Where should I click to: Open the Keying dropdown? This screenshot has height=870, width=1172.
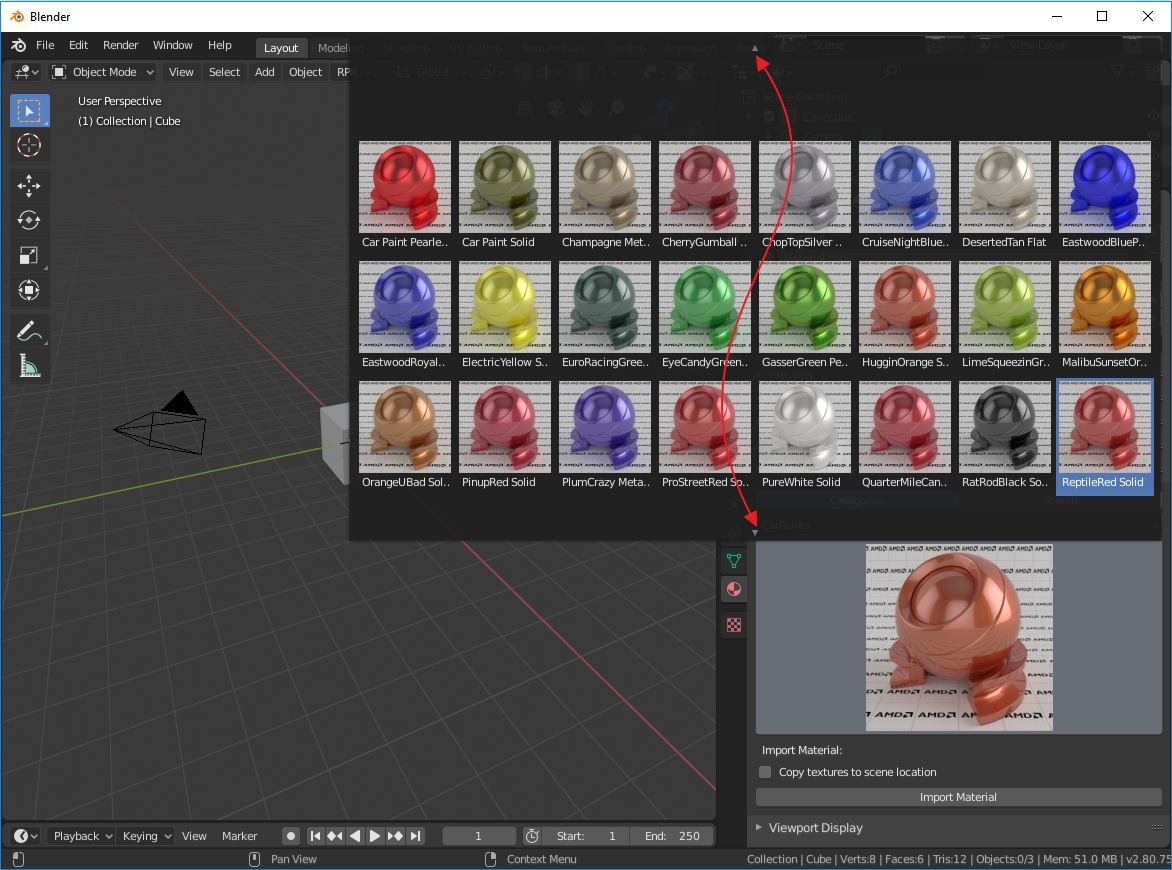(146, 836)
